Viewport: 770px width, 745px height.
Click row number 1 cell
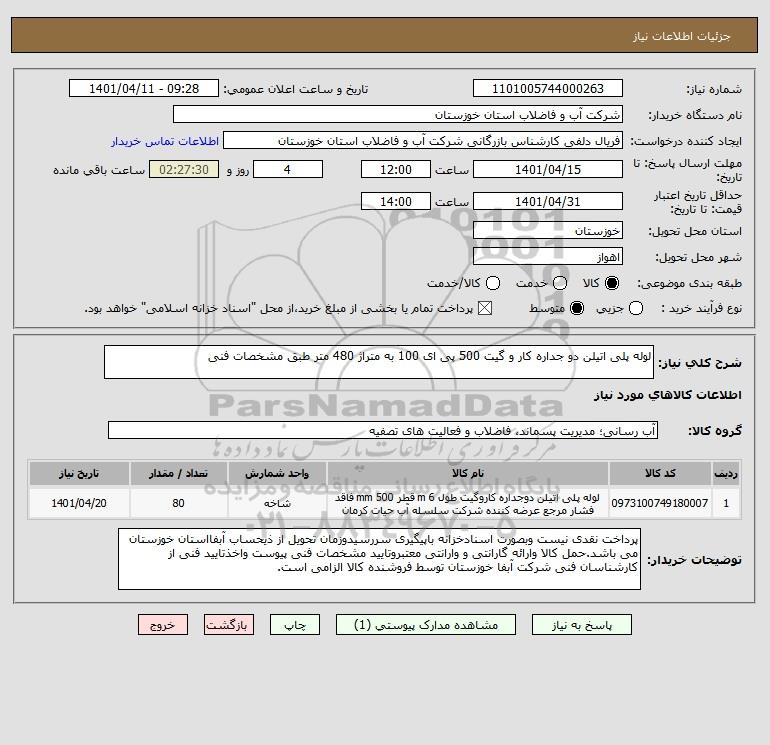726,503
